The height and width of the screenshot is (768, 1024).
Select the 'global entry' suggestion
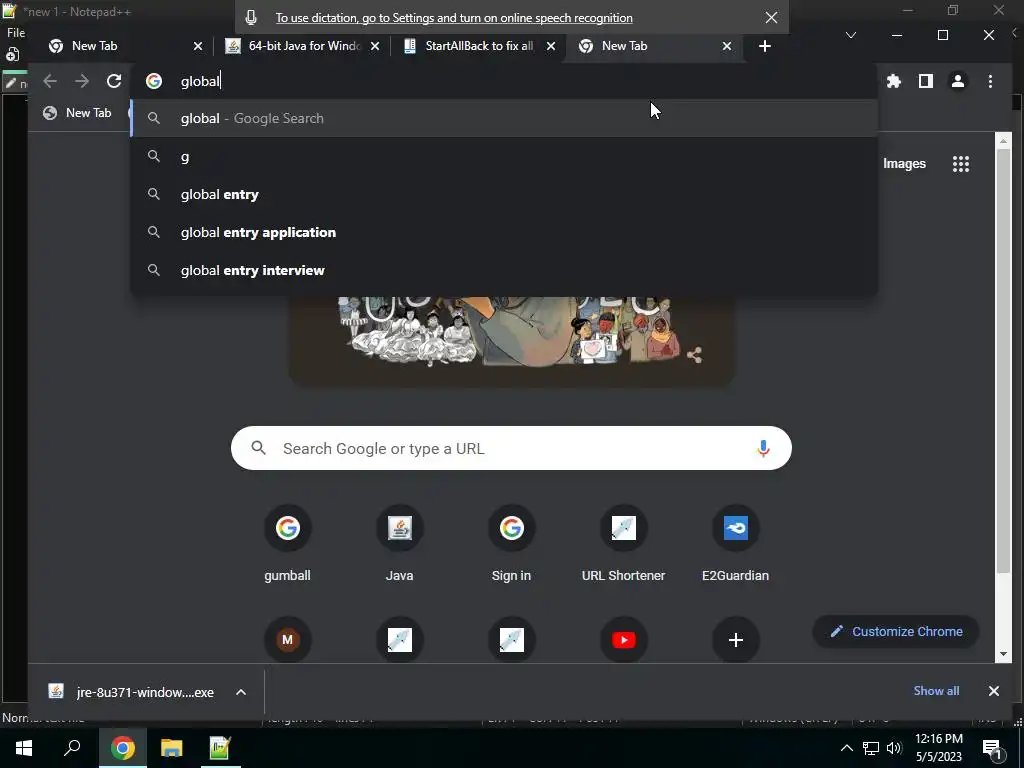tap(504, 195)
